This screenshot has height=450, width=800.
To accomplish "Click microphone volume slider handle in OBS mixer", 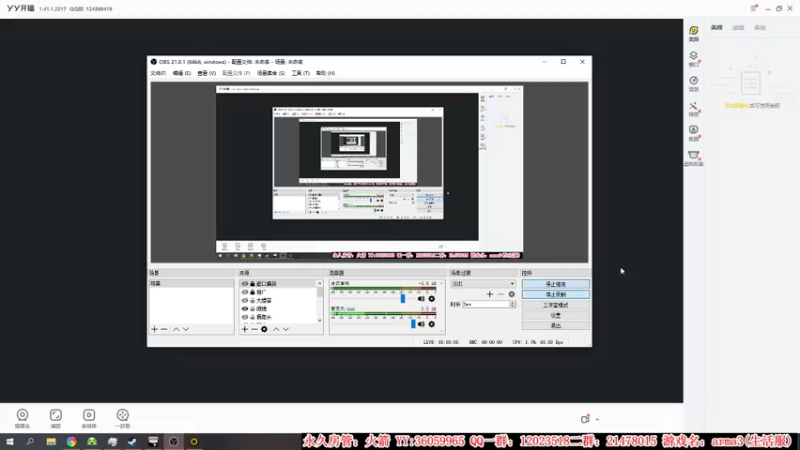I will pos(413,323).
